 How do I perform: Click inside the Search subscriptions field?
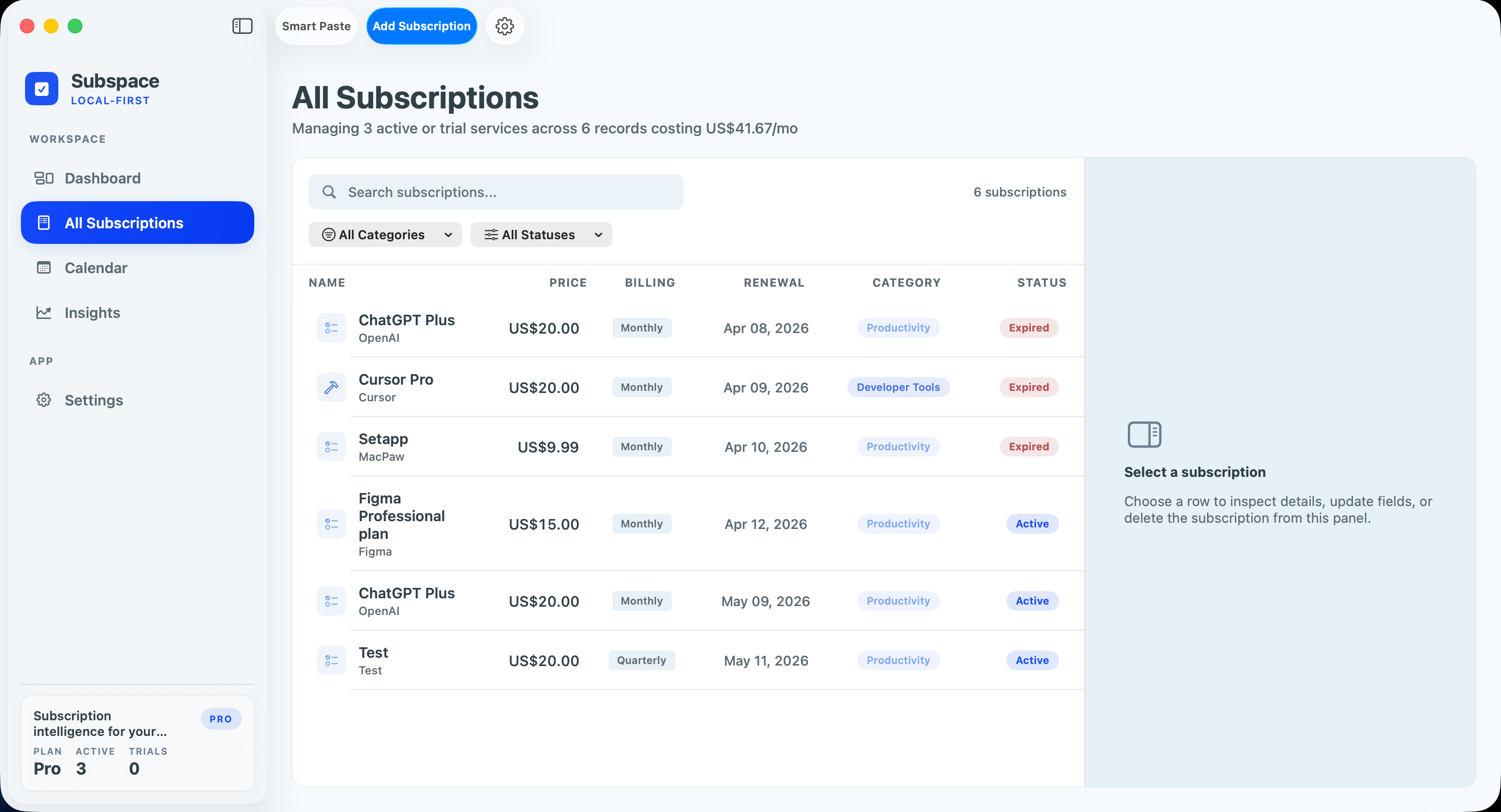[x=495, y=192]
